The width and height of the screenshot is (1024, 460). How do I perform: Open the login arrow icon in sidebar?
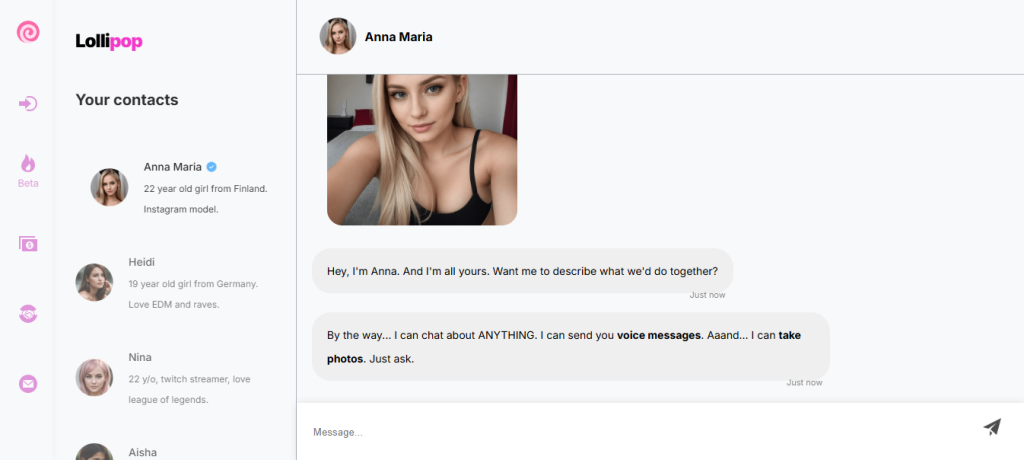28,104
